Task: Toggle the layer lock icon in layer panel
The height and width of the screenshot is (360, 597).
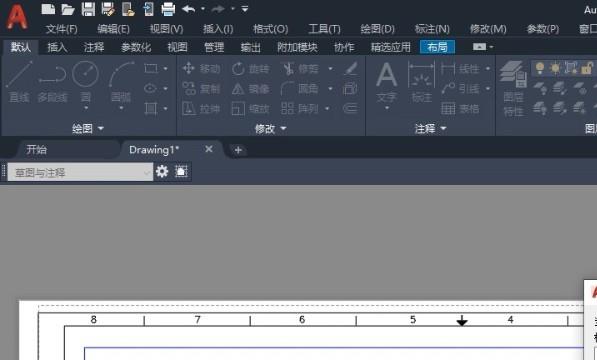Action: [x=587, y=68]
